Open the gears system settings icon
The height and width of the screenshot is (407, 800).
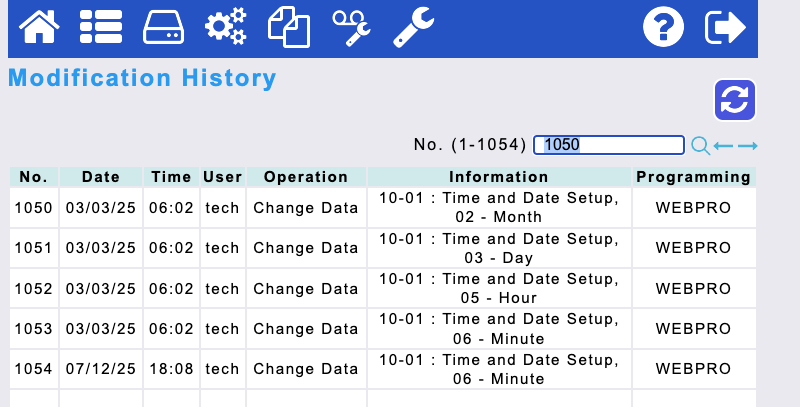click(225, 27)
